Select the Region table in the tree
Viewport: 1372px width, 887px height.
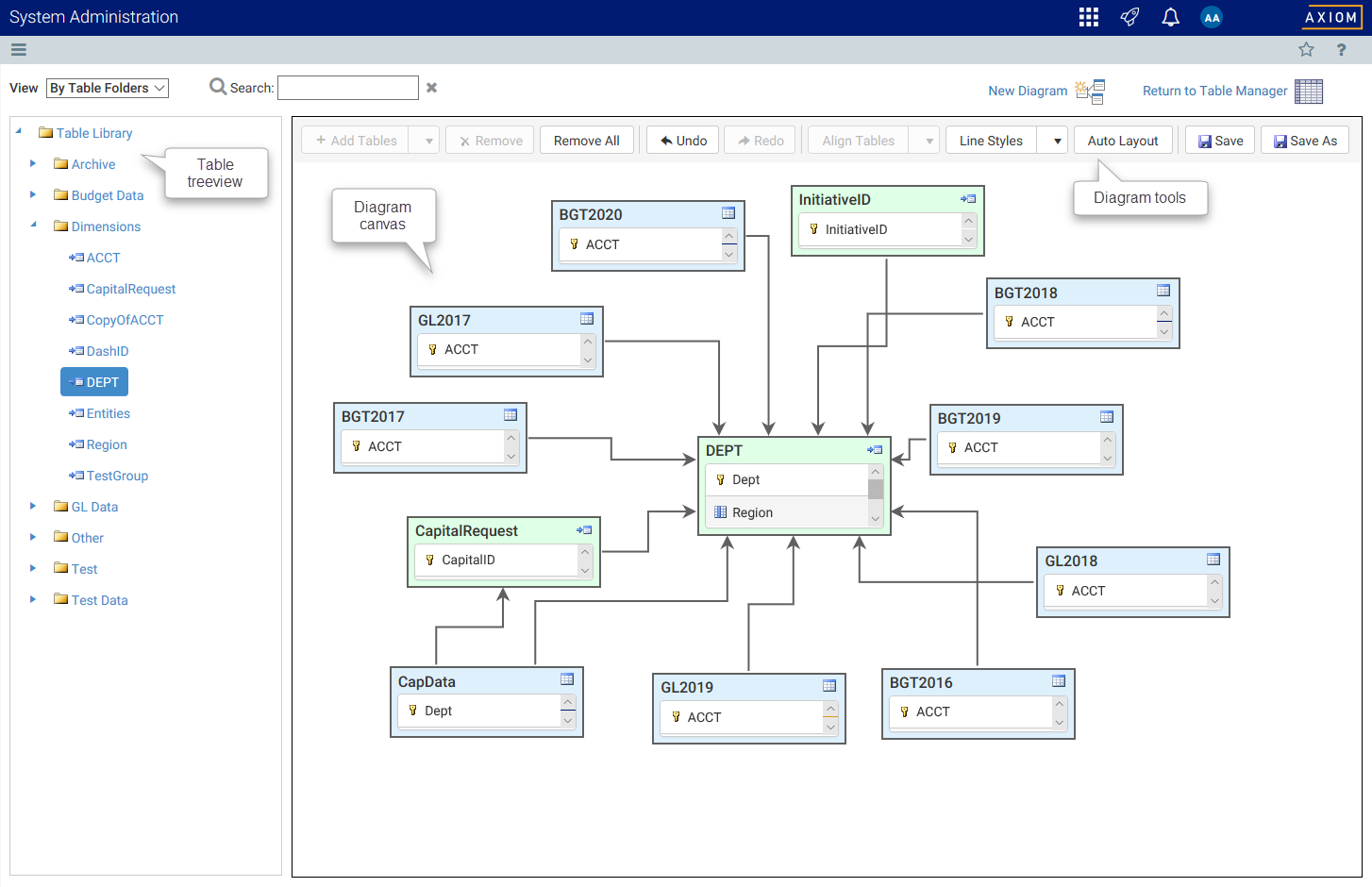(x=106, y=444)
